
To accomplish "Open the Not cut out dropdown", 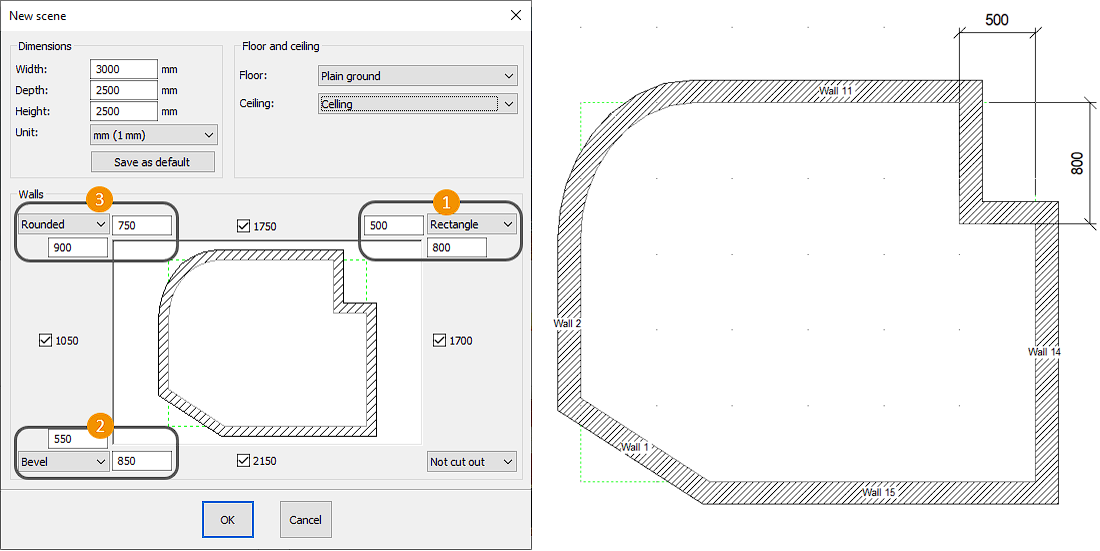I will (x=472, y=462).
